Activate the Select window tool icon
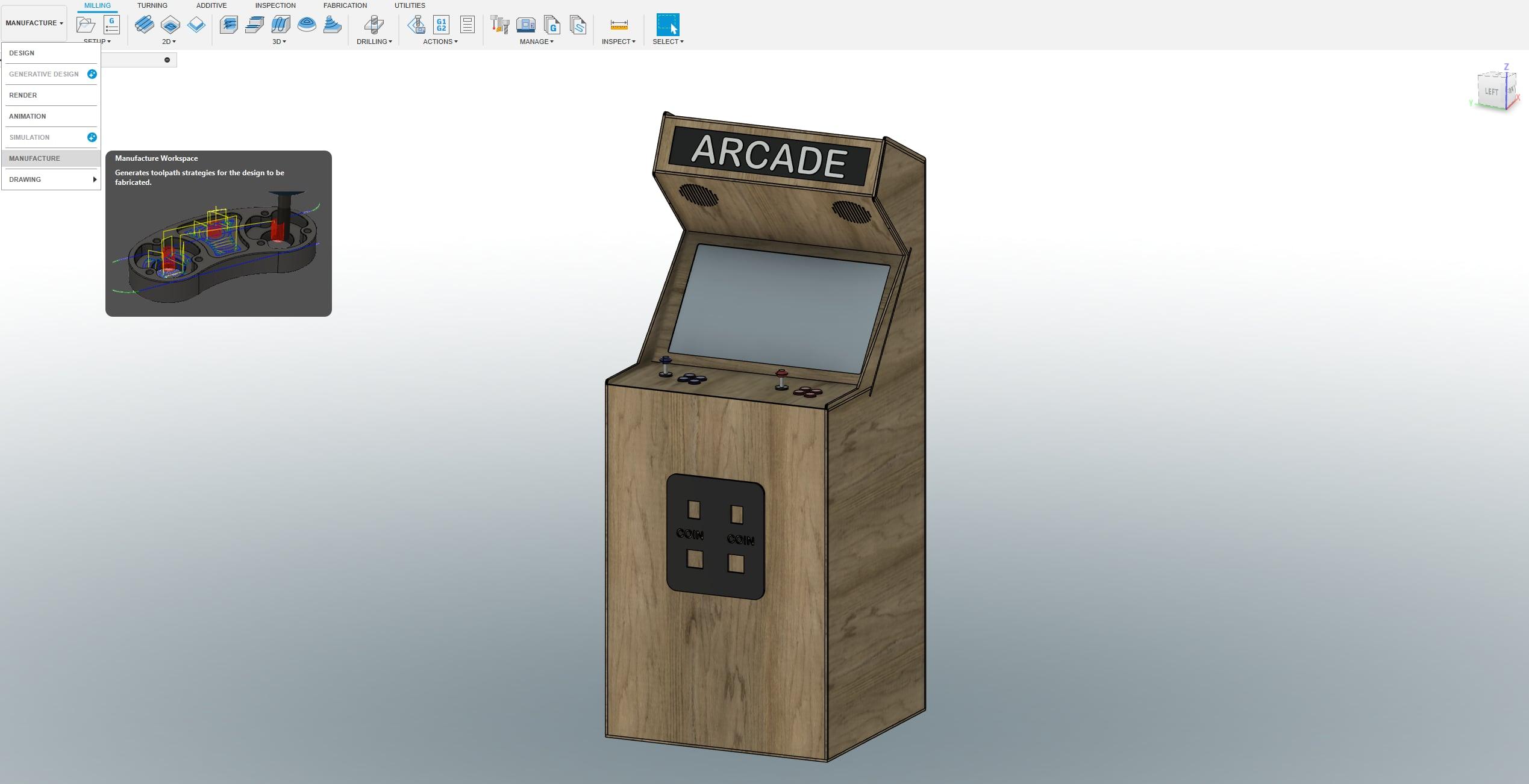Image resolution: width=1529 pixels, height=784 pixels. tap(668, 25)
